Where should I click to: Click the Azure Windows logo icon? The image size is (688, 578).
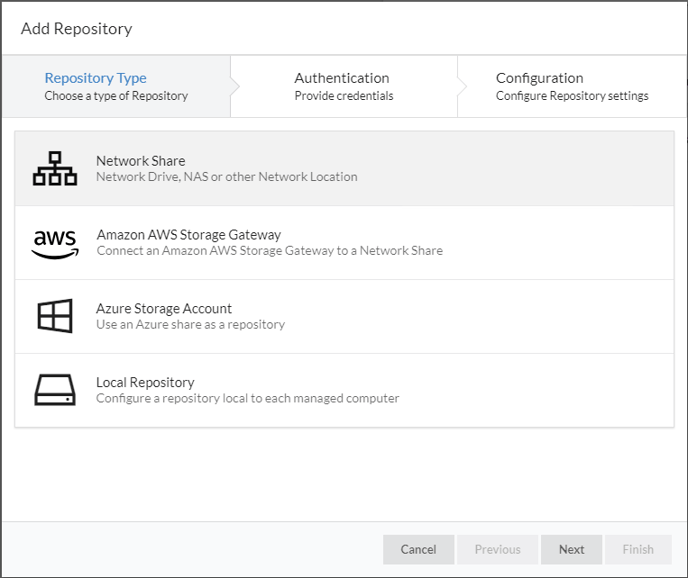(x=55, y=316)
